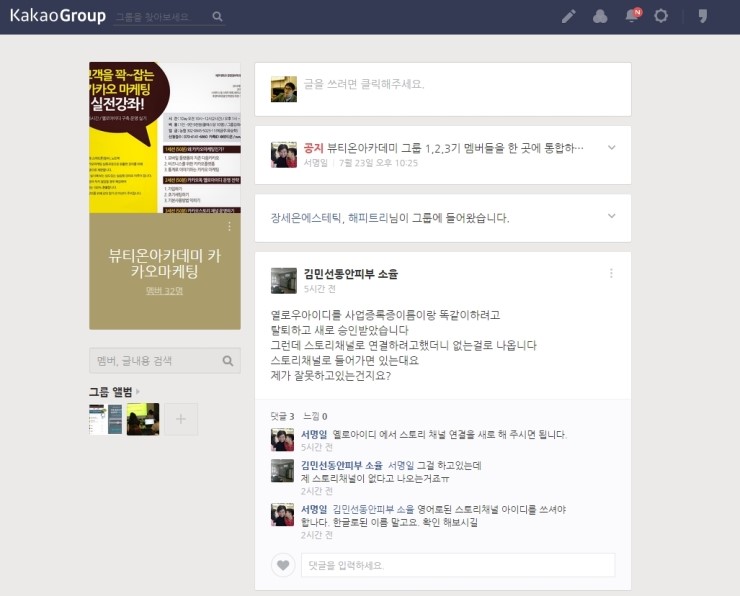Image resolution: width=740 pixels, height=596 pixels.
Task: Click the 5시간 전 post timestamp
Action: click(320, 289)
